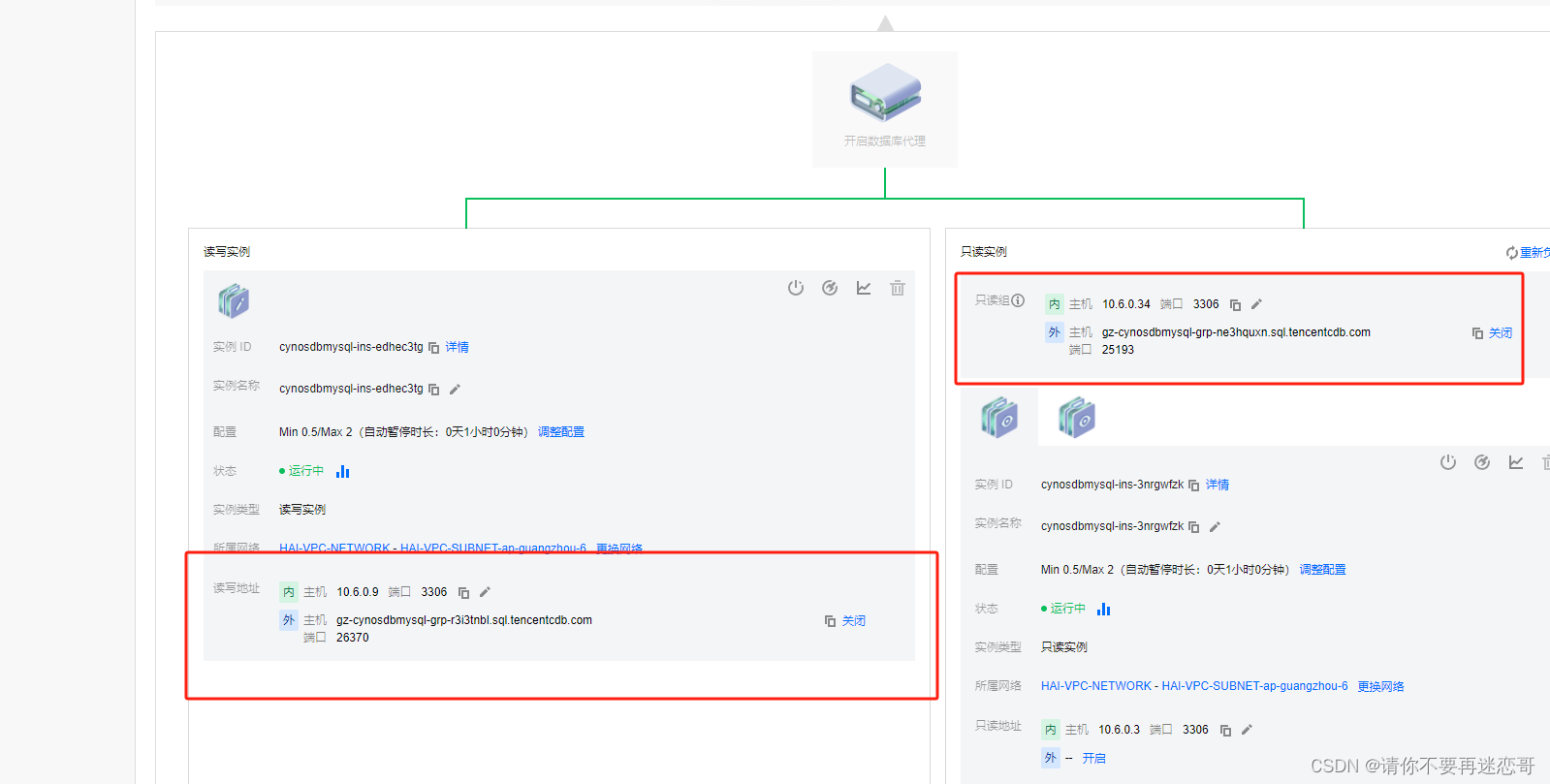
Task: Open read-write instance status bar chart icon
Action: coord(342,471)
